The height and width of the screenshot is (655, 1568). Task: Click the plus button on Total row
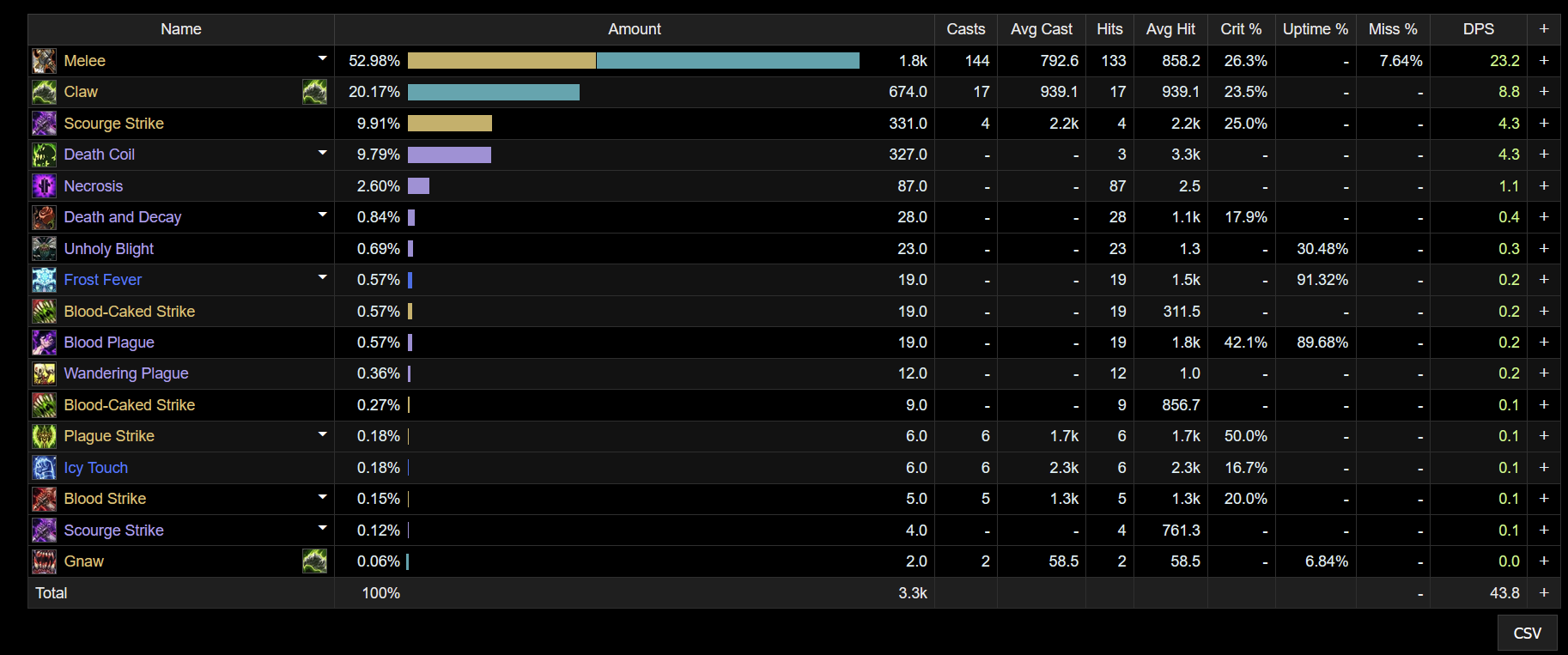(x=1544, y=593)
